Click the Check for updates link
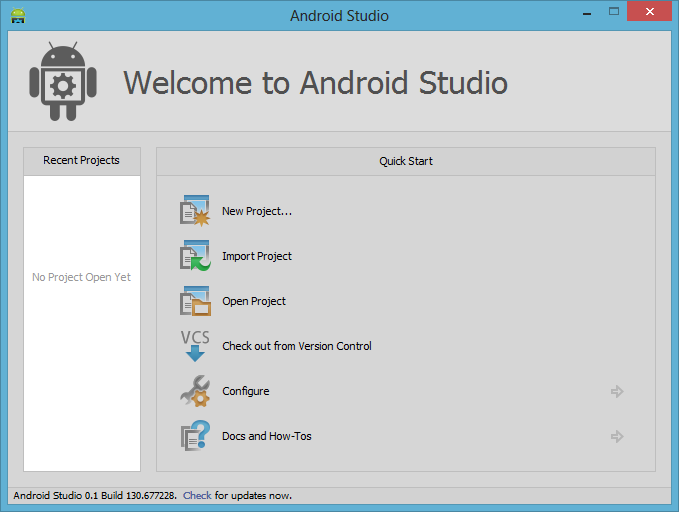Image resolution: width=679 pixels, height=512 pixels. click(x=197, y=496)
